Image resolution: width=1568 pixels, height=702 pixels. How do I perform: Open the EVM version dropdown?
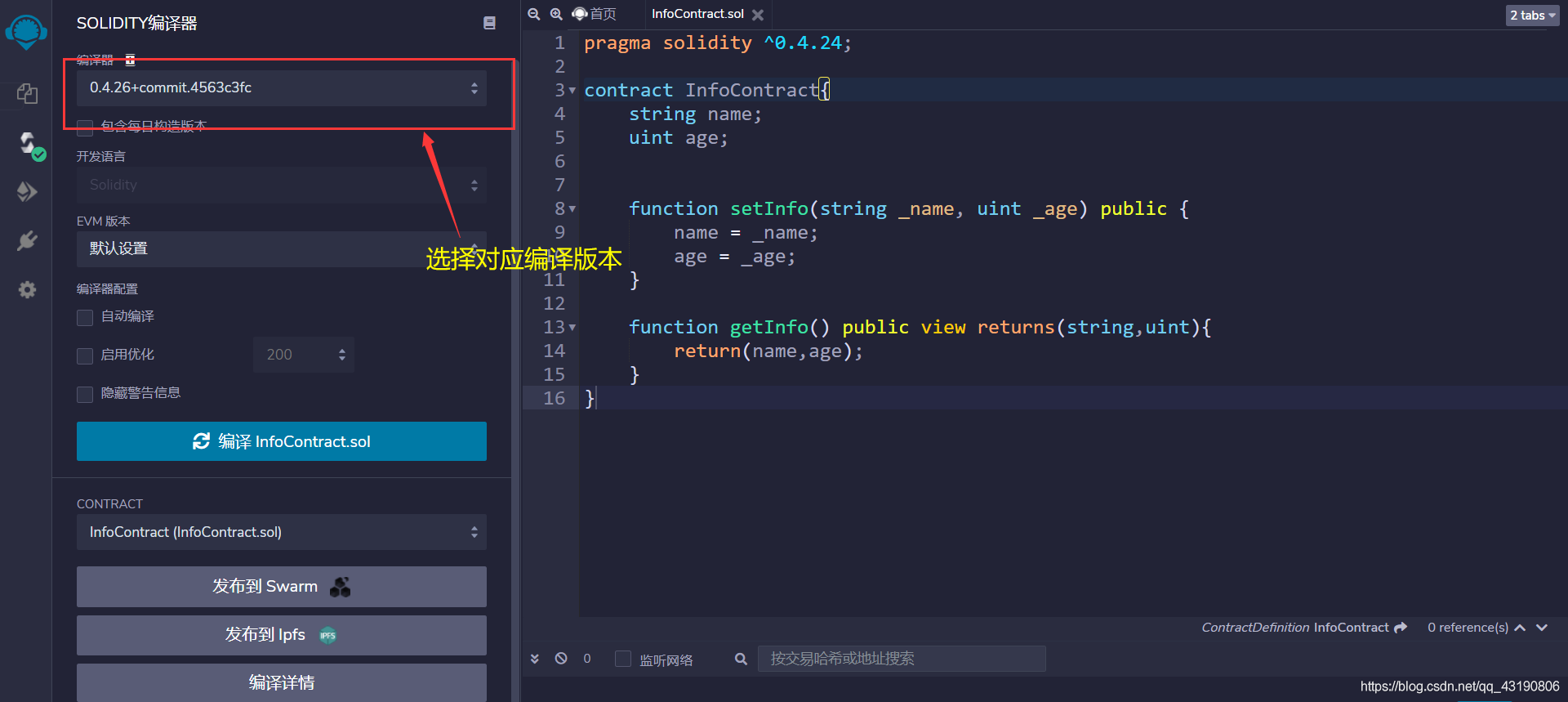tap(282, 249)
